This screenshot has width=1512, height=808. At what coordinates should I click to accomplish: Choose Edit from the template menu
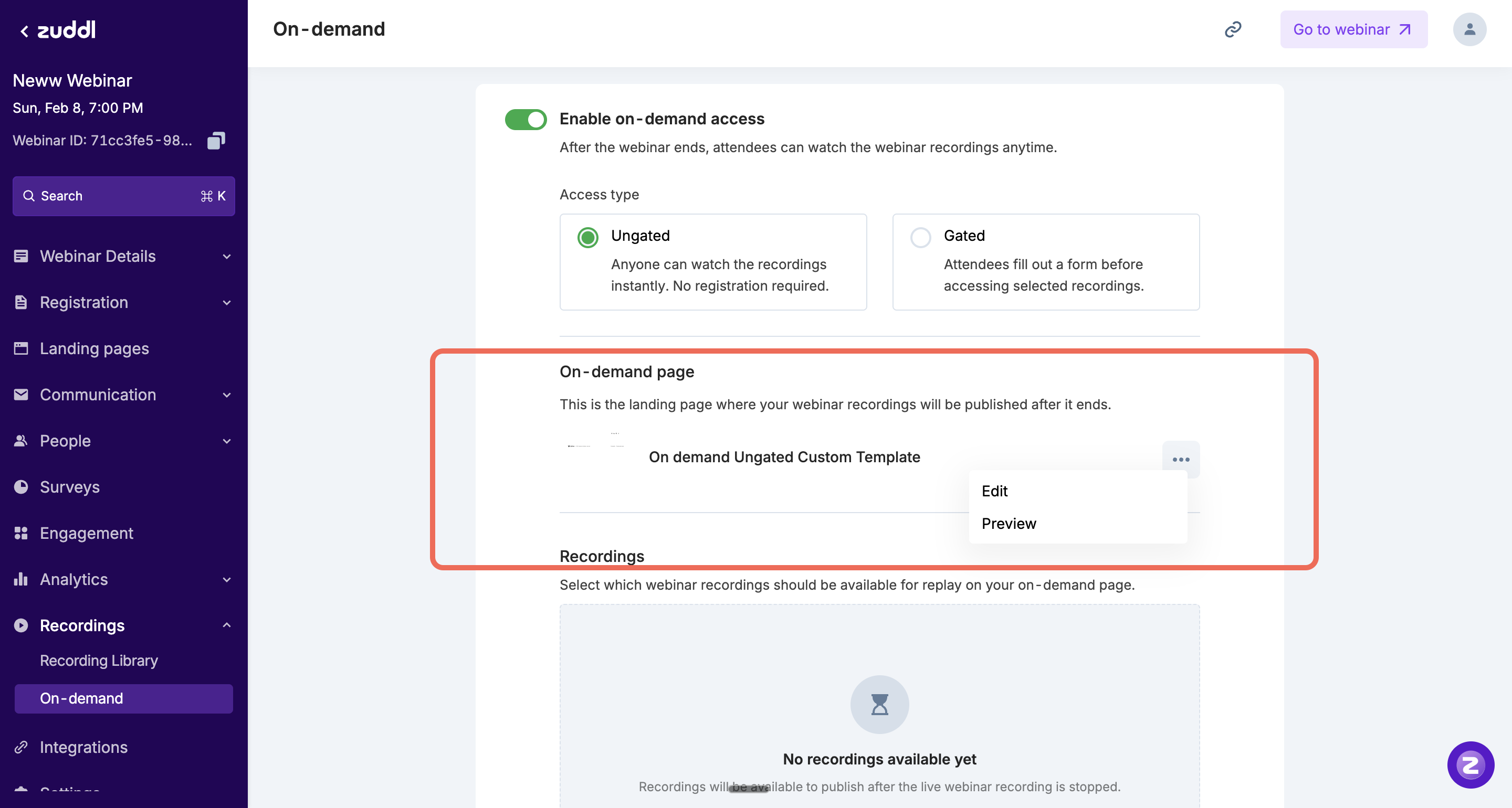[994, 491]
